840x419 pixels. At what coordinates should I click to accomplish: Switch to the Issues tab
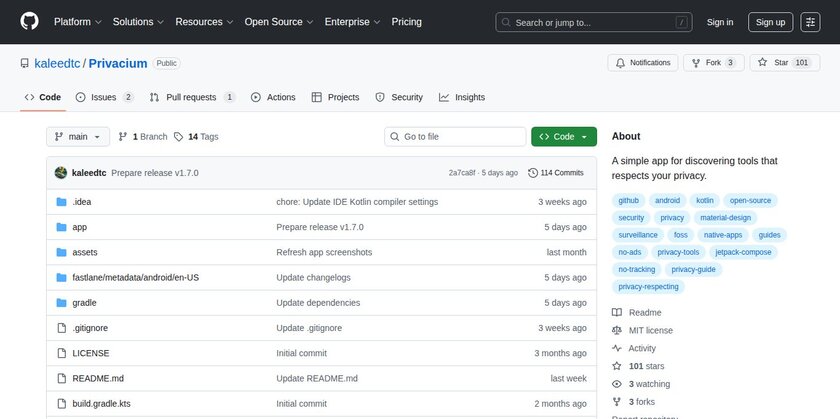tap(105, 97)
